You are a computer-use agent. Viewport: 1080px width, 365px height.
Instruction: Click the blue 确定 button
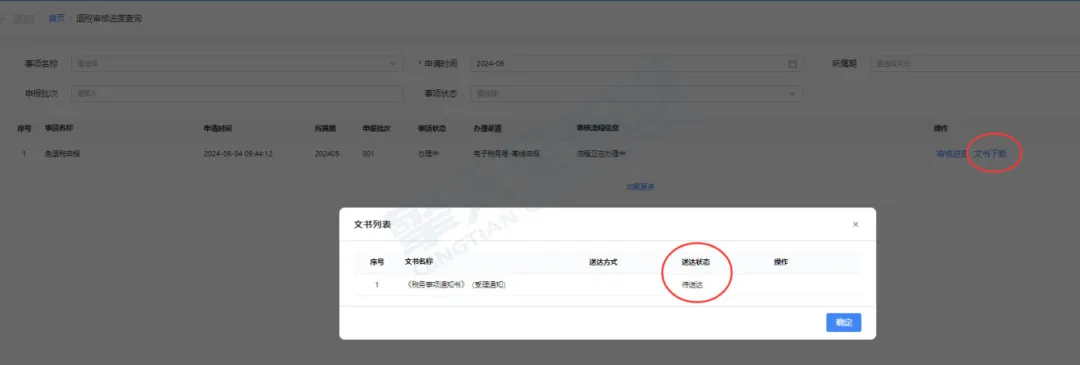[x=844, y=322]
